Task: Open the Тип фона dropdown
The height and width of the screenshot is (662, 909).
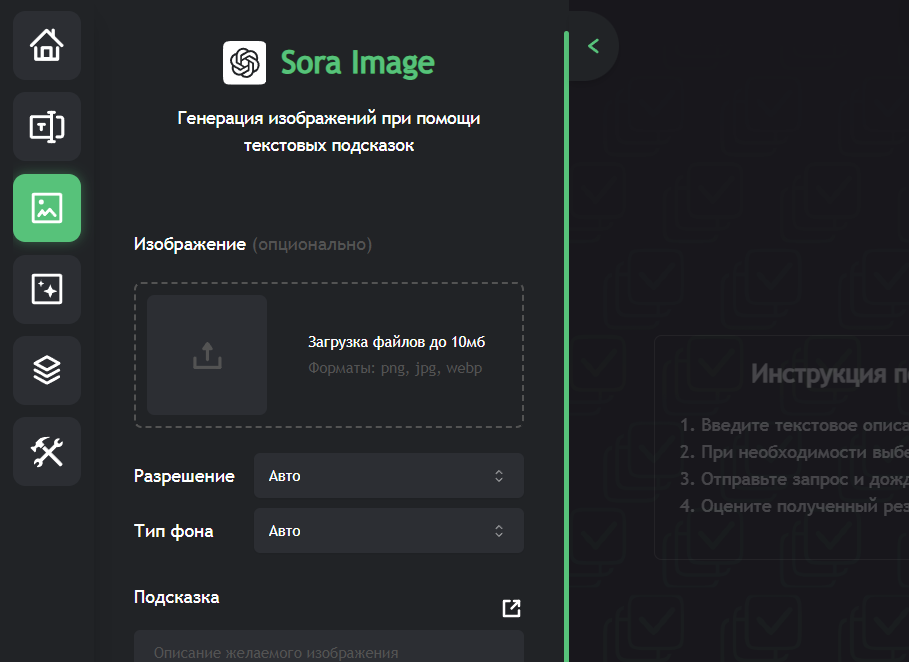Action: click(389, 531)
